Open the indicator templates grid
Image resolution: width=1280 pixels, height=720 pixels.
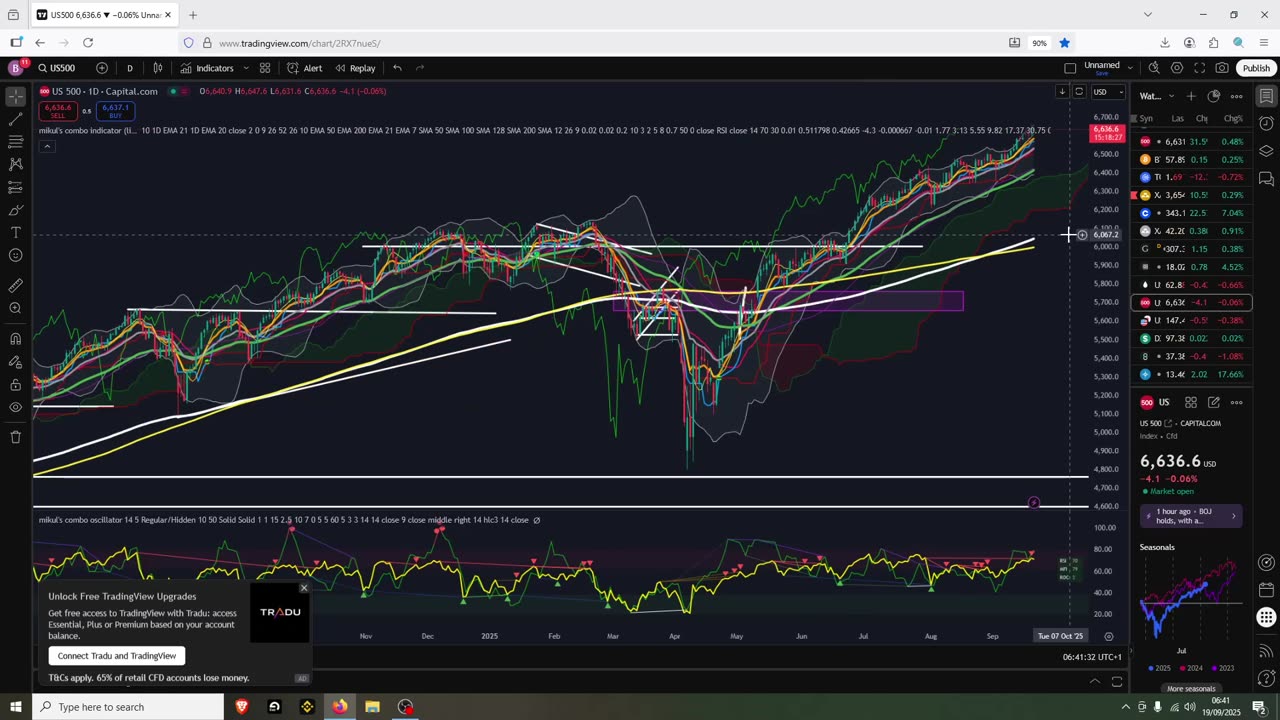(265, 68)
